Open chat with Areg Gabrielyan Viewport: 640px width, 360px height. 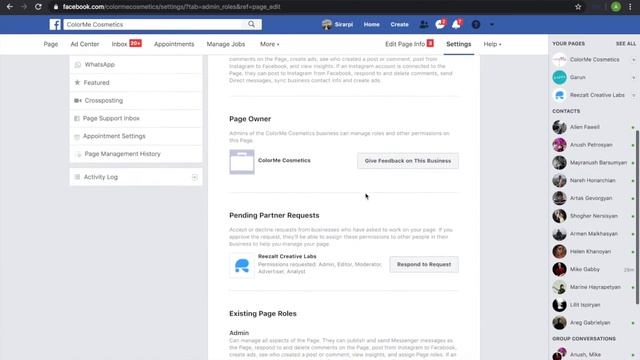click(594, 322)
